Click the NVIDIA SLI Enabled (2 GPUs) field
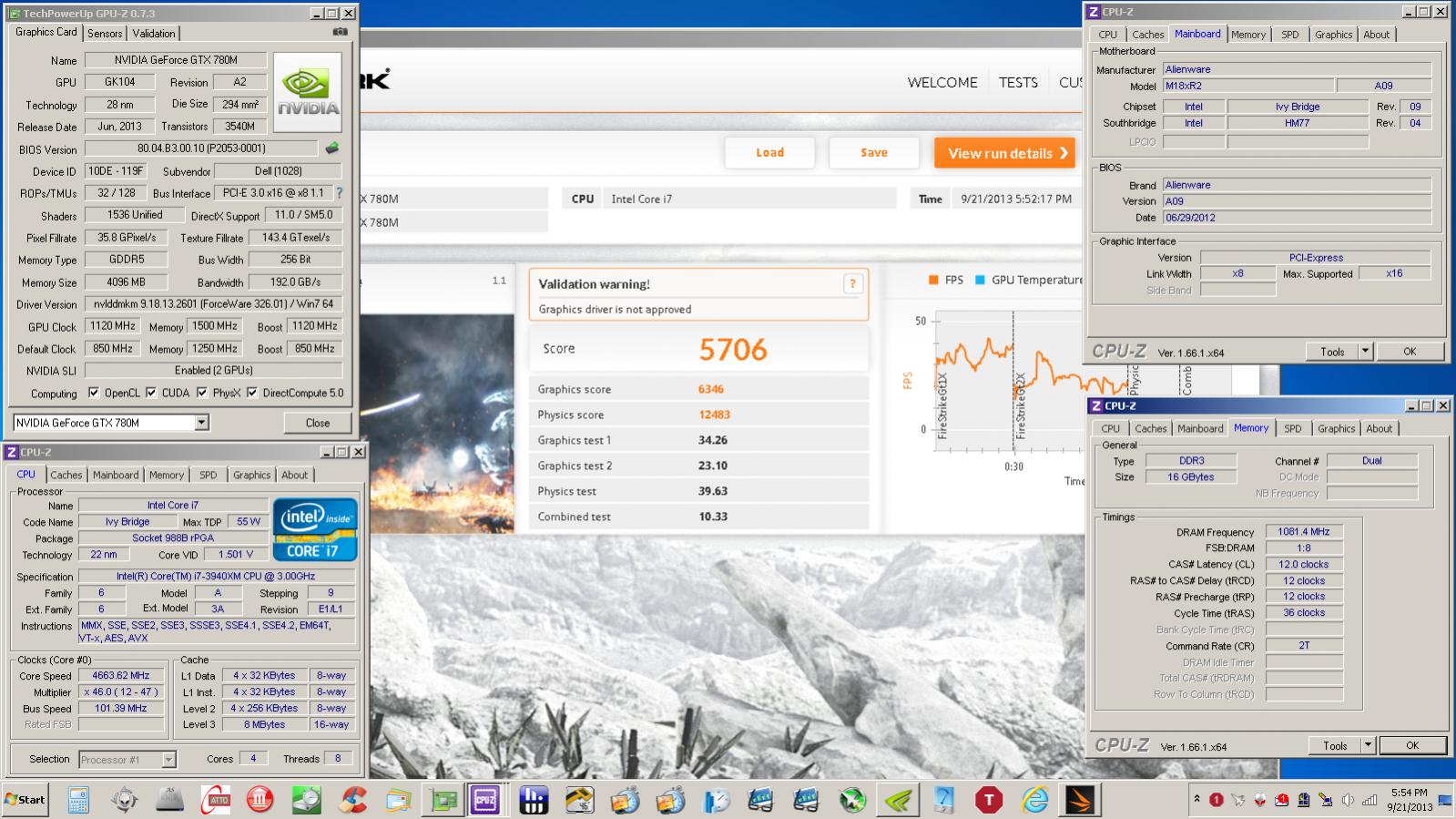Image resolution: width=1456 pixels, height=819 pixels. pyautogui.click(x=214, y=370)
